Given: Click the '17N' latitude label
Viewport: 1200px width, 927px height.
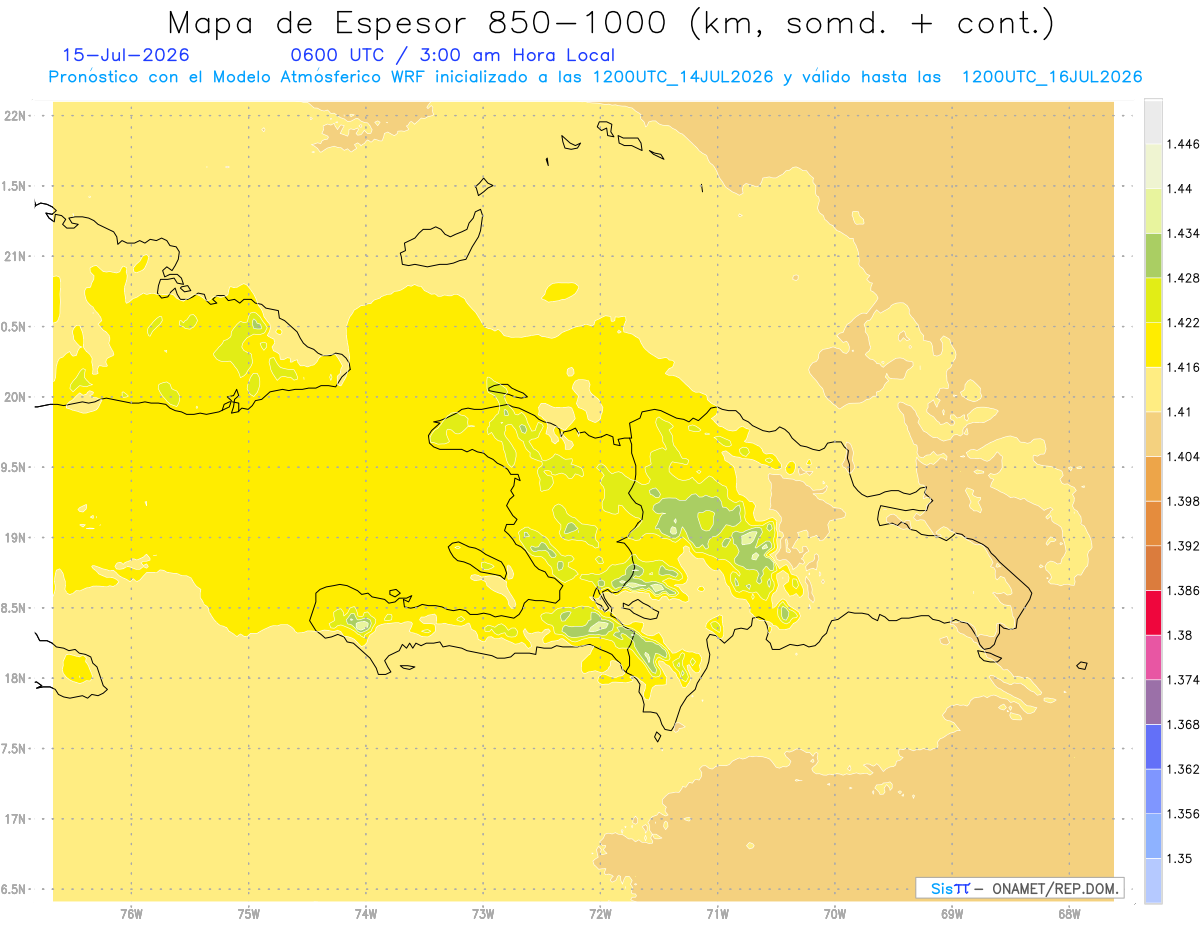Looking at the screenshot, I should (17, 819).
